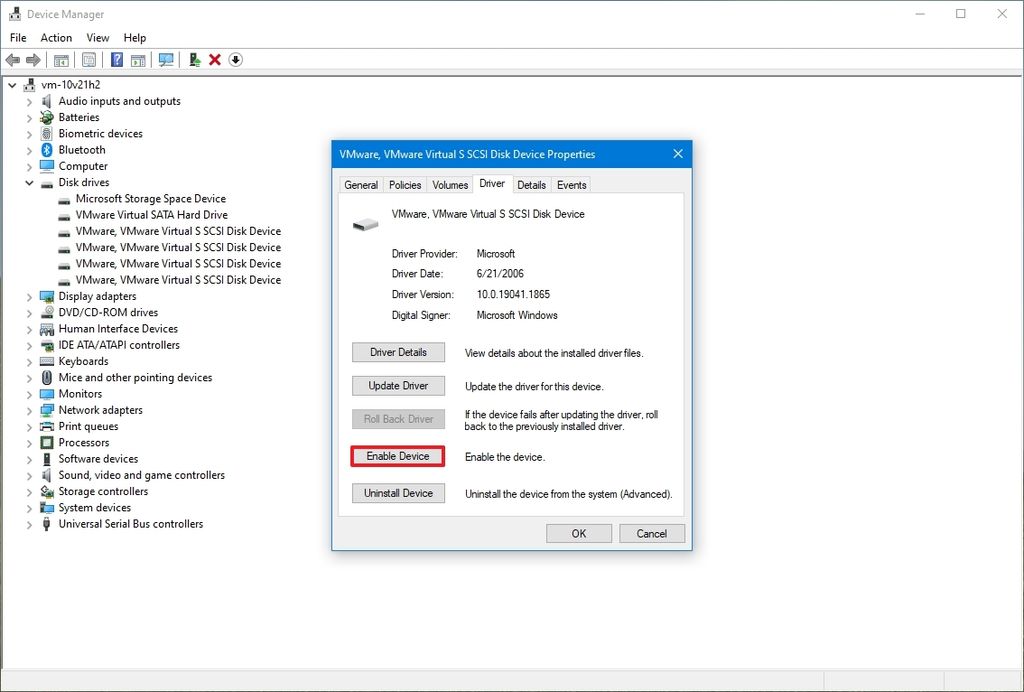Viewport: 1024px width, 692px height.
Task: Click the Uninstall Device button
Action: point(398,493)
